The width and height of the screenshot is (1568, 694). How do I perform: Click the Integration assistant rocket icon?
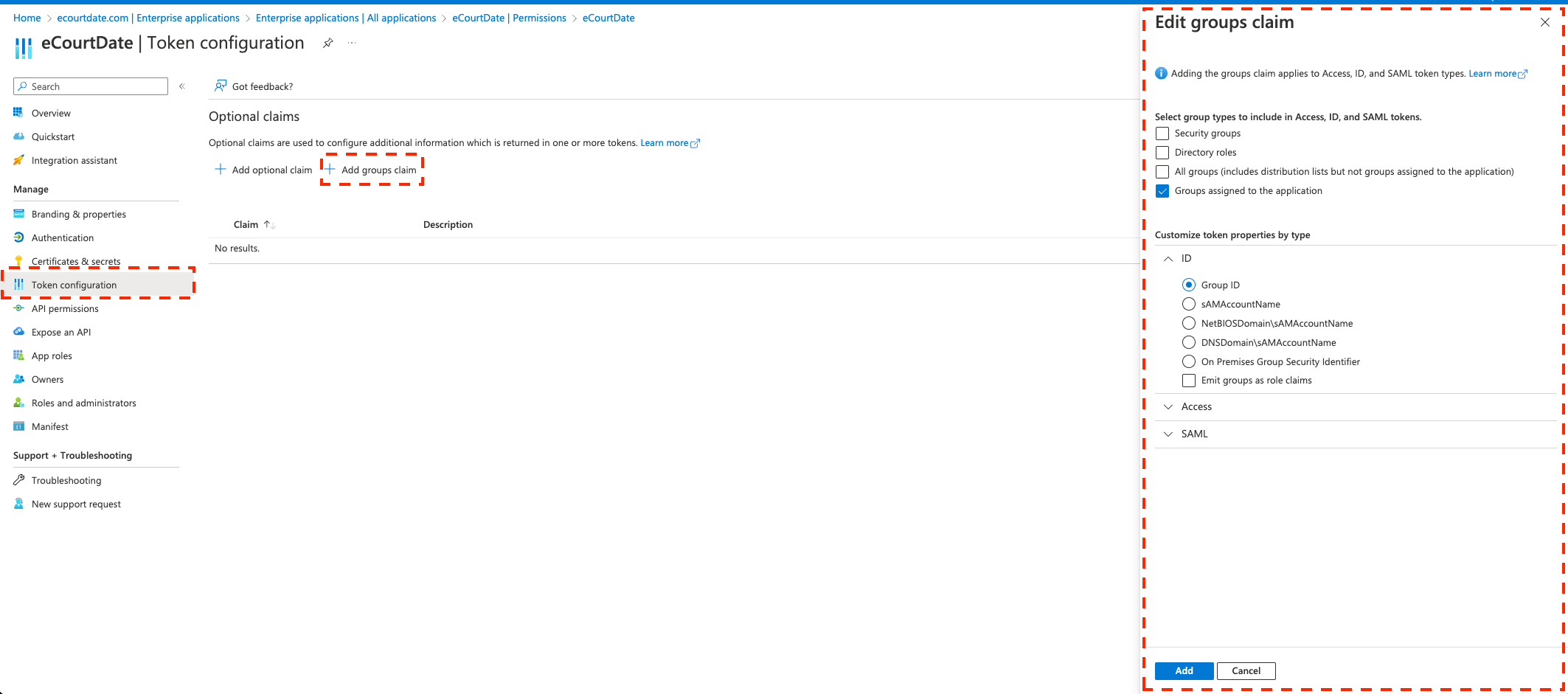point(18,160)
